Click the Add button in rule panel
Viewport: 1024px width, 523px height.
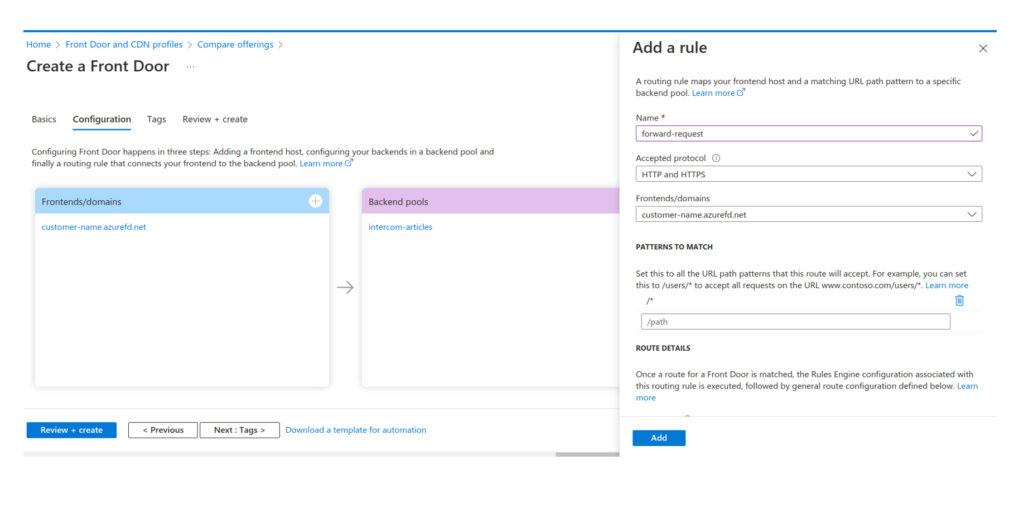[x=659, y=437]
